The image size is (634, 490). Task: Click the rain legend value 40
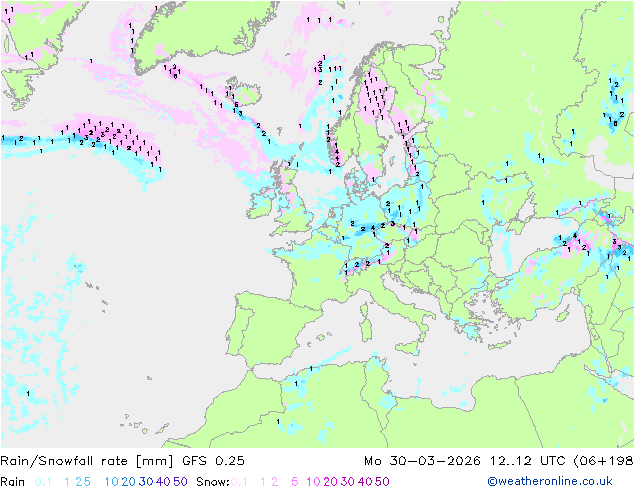click(163, 482)
